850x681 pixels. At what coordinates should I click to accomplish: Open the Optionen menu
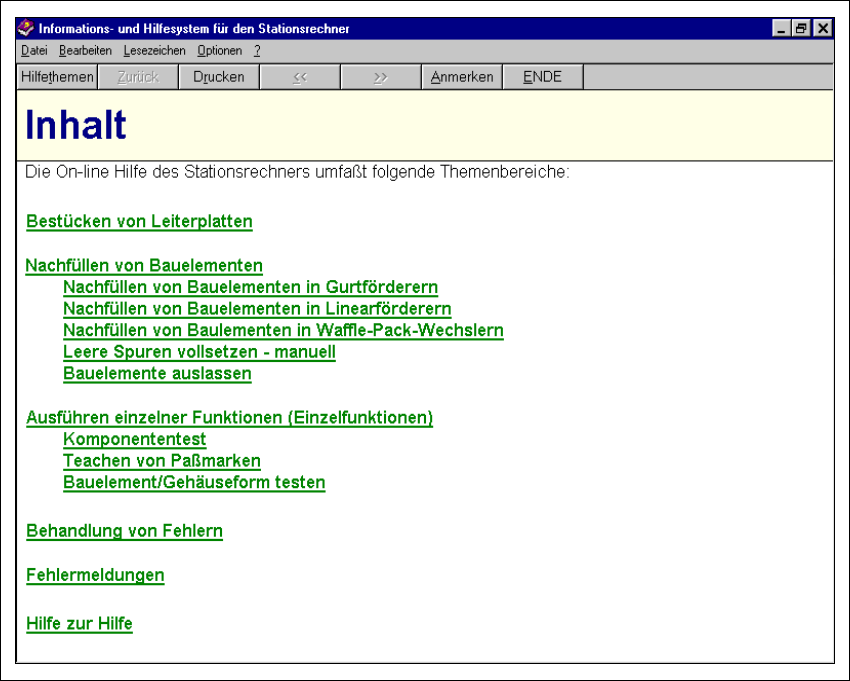[x=220, y=51]
